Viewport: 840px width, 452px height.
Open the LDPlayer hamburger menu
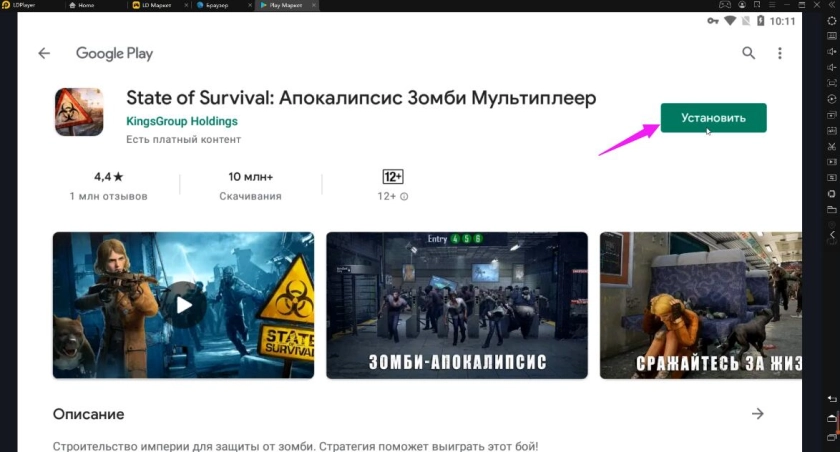(x=772, y=5)
